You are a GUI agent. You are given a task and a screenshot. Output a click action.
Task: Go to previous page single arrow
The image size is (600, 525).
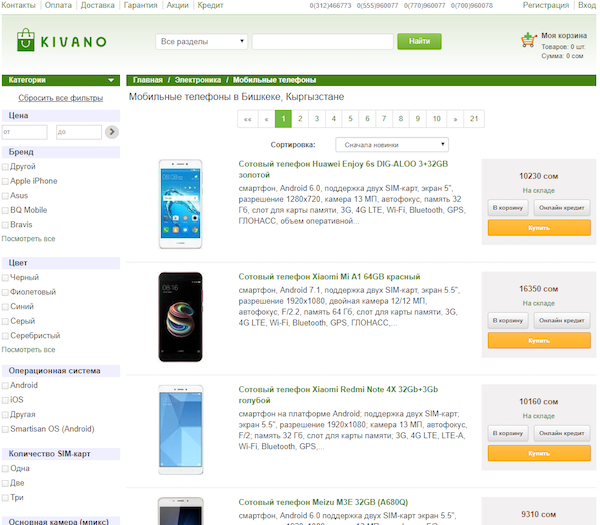point(267,119)
